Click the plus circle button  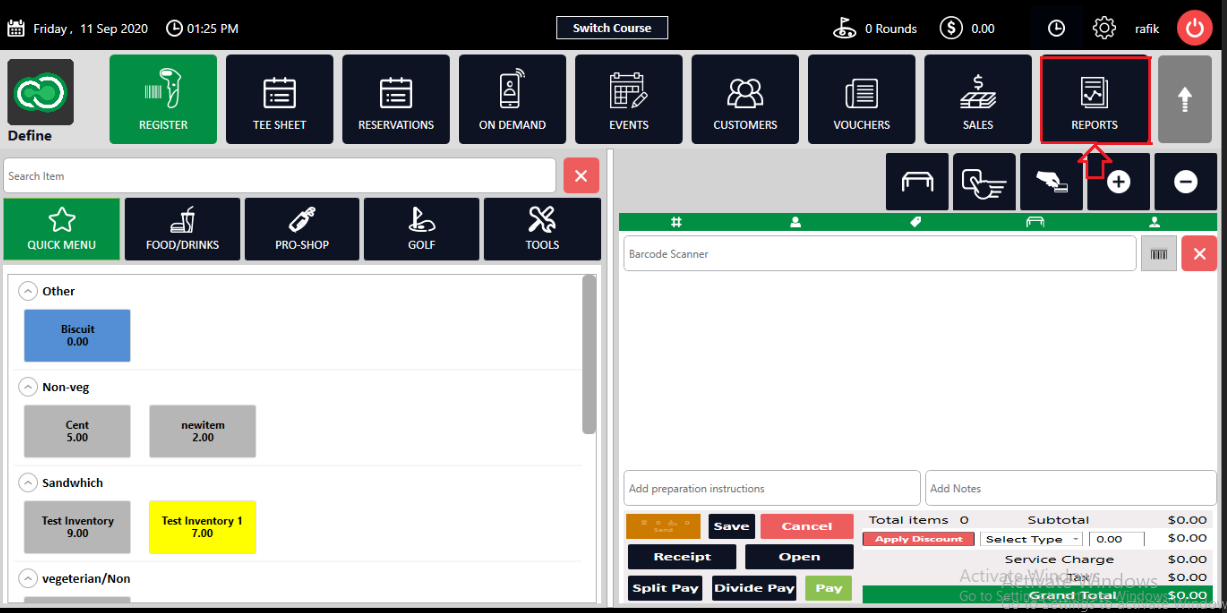[1118, 182]
